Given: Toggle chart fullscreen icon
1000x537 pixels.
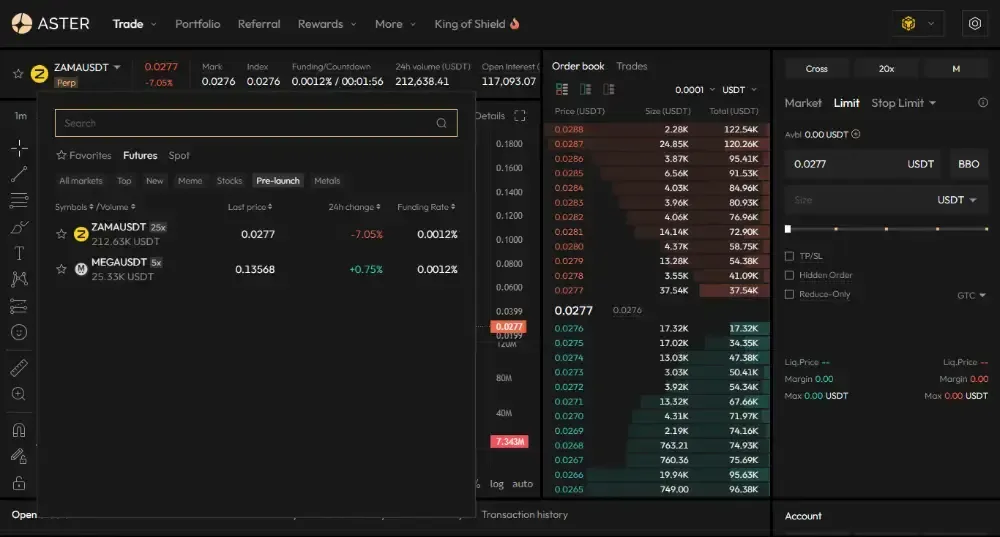Looking at the screenshot, I should click(x=520, y=115).
